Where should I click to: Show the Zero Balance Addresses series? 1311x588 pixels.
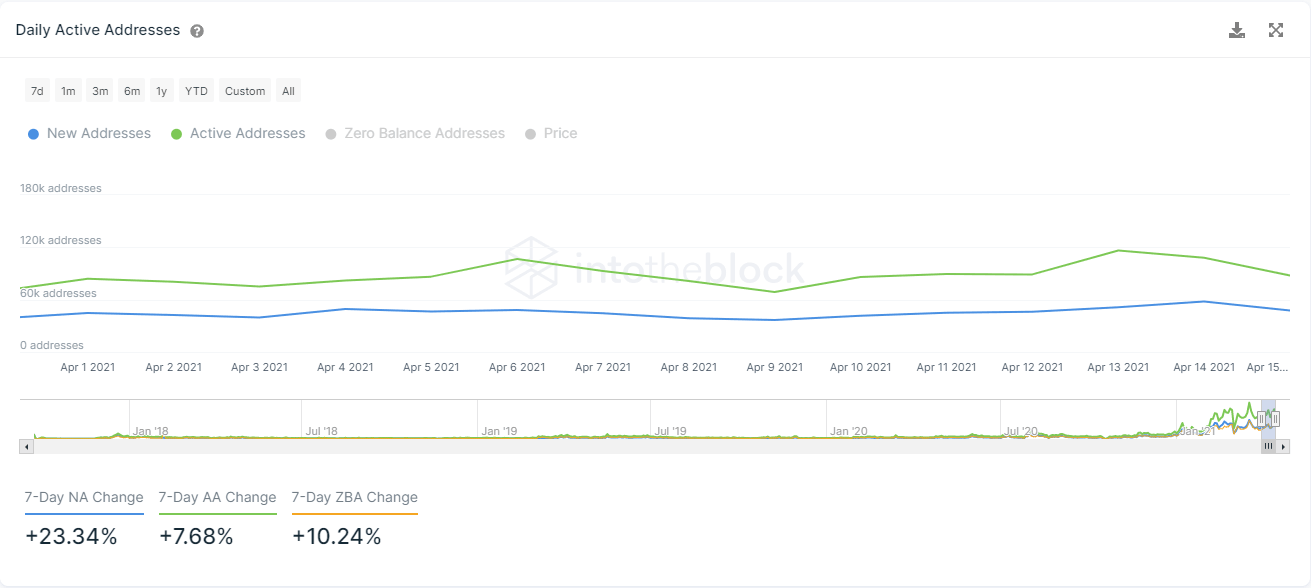click(415, 133)
